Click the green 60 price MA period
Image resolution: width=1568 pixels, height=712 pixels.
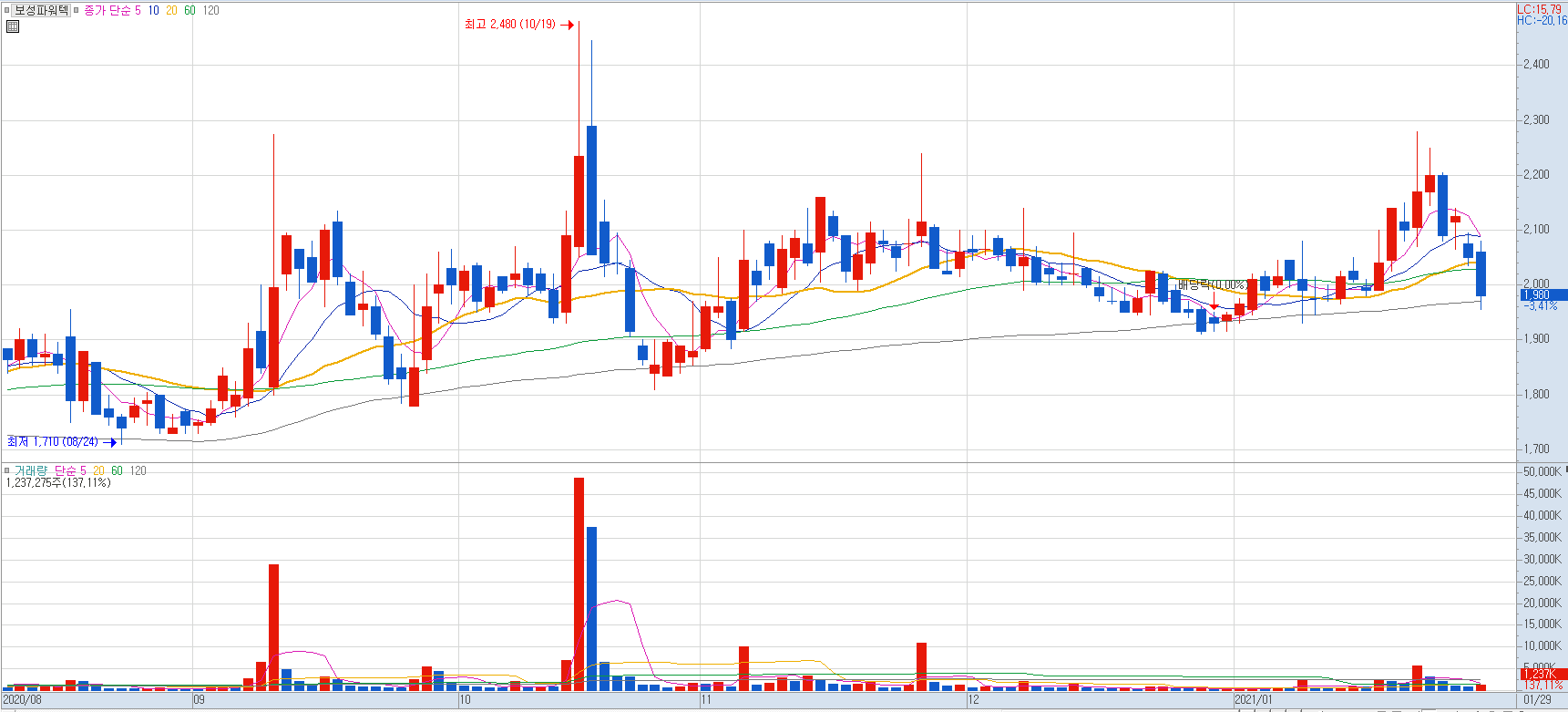click(190, 11)
